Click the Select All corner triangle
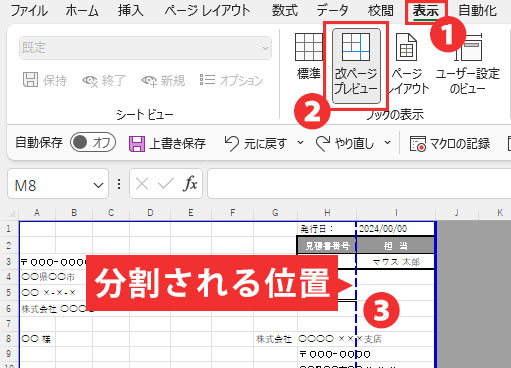Viewport: 511px width, 368px height. point(12,213)
